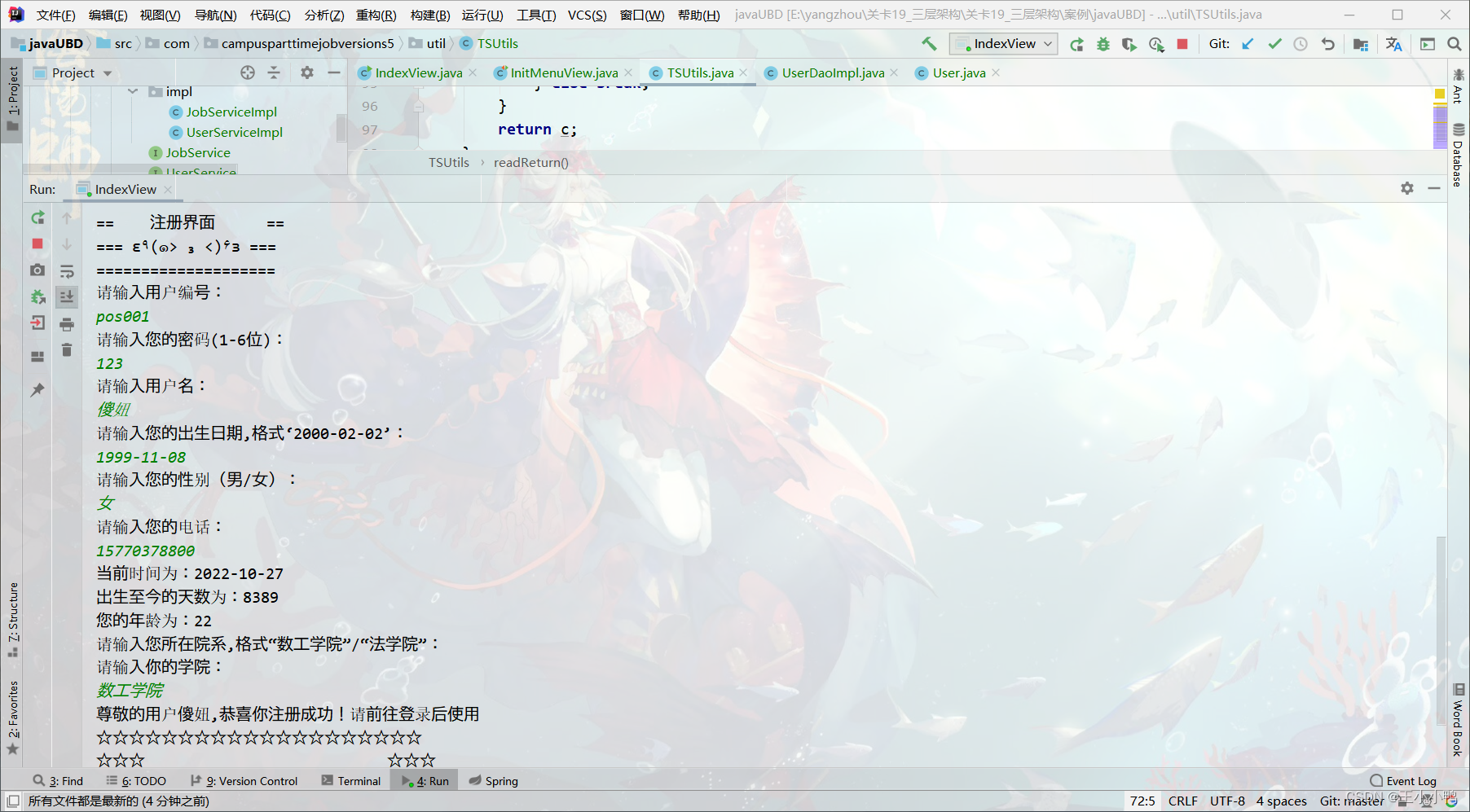The image size is (1470, 812).
Task: Open the VCS(S) menu
Action: 588,15
